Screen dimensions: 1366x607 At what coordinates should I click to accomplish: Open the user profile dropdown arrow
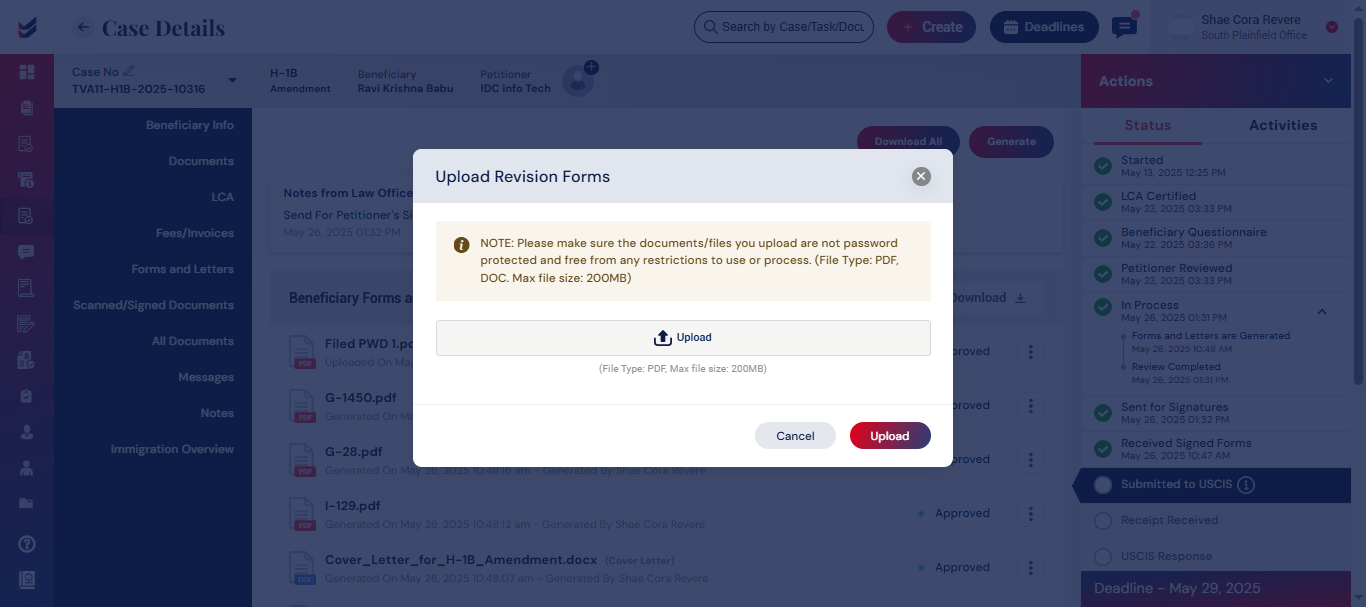(1332, 27)
